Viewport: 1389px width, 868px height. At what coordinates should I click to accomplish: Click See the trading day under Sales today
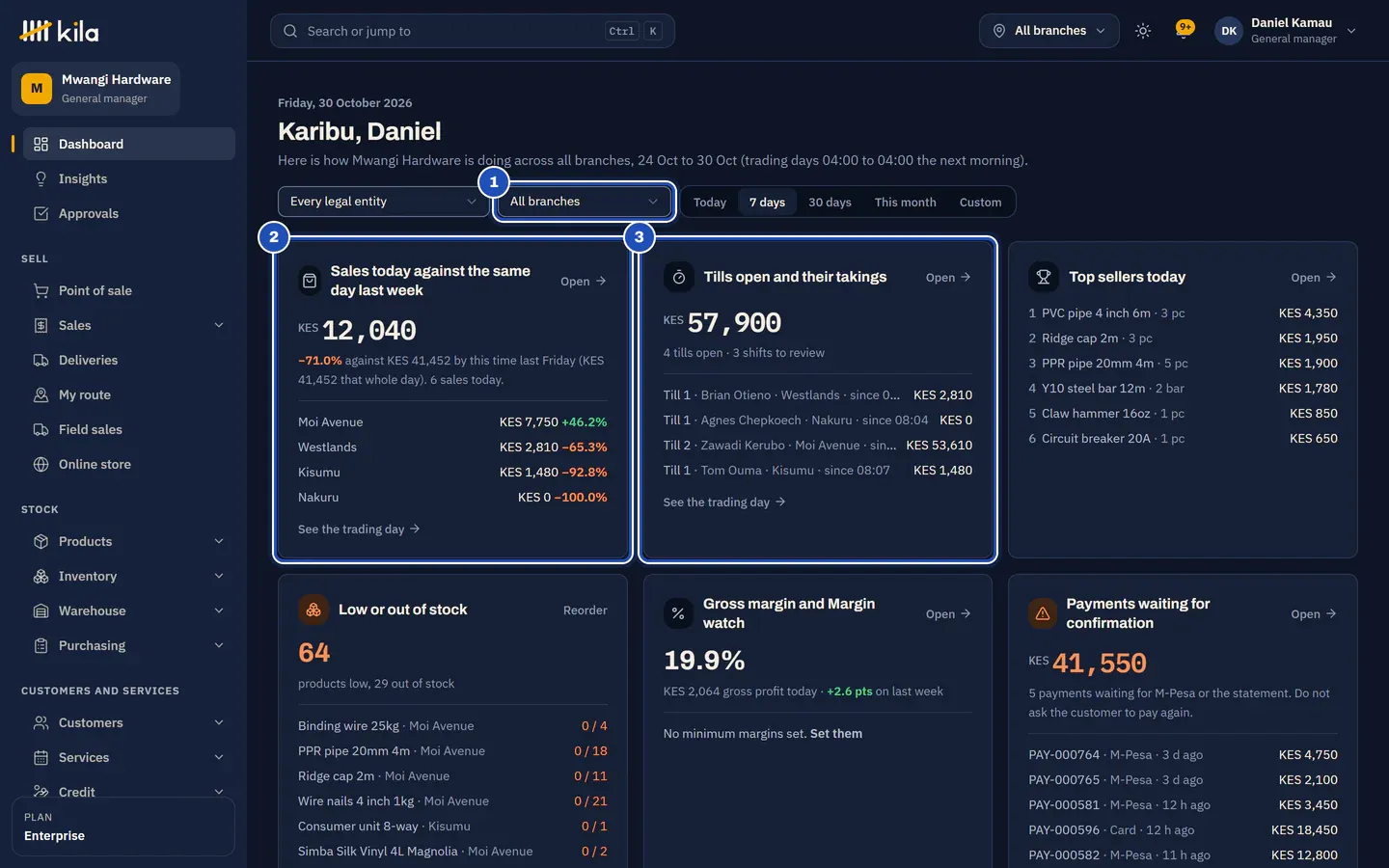[x=359, y=529]
